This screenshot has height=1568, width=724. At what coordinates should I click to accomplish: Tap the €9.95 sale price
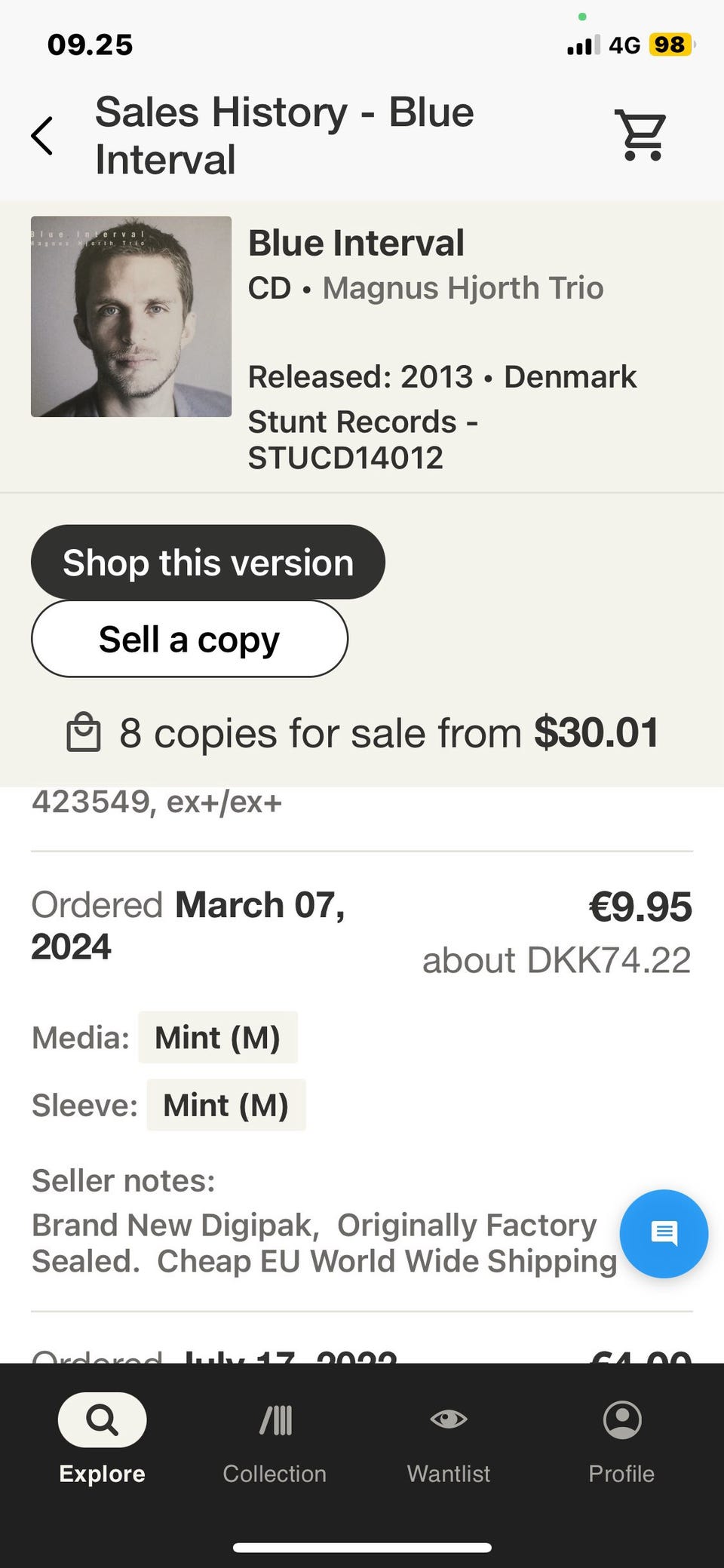[640, 907]
